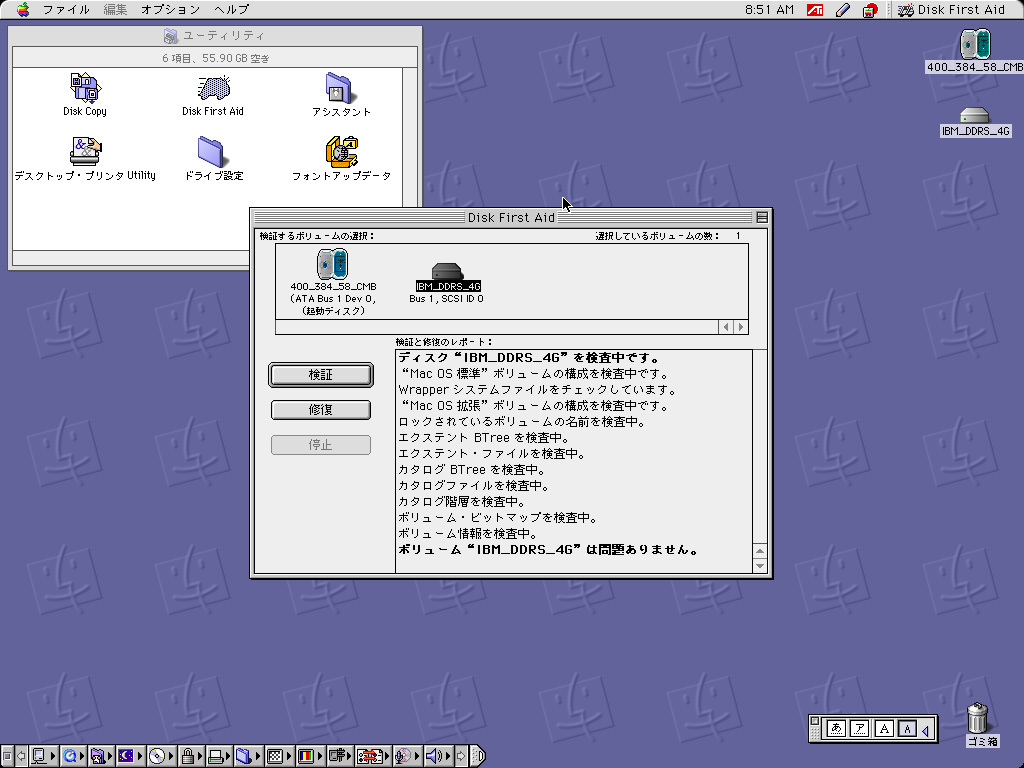The image size is (1024, 768).
Task: Click the ユーティリティ window title bar
Action: pos(215,36)
